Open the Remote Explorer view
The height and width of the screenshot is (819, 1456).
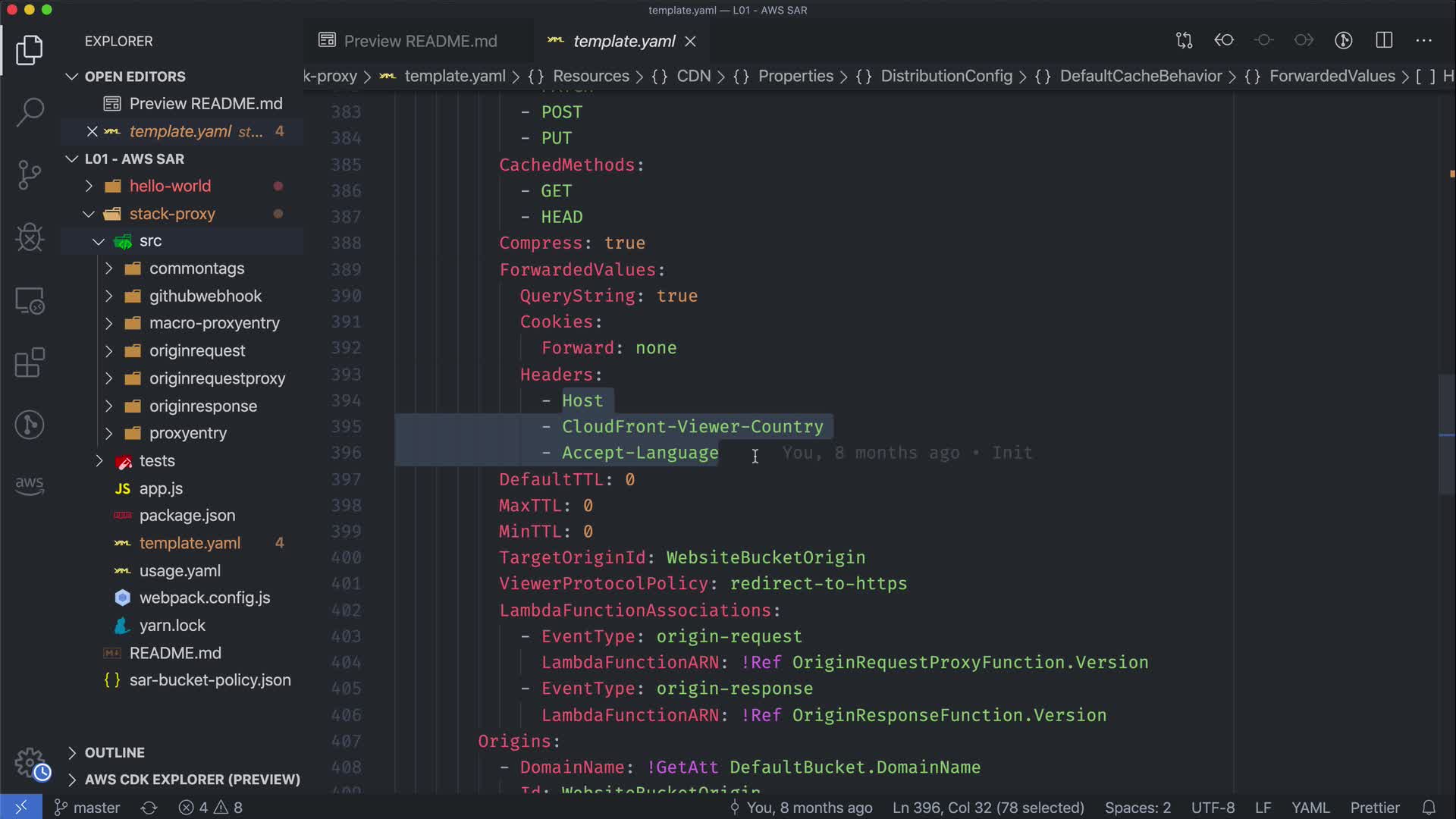point(30,300)
